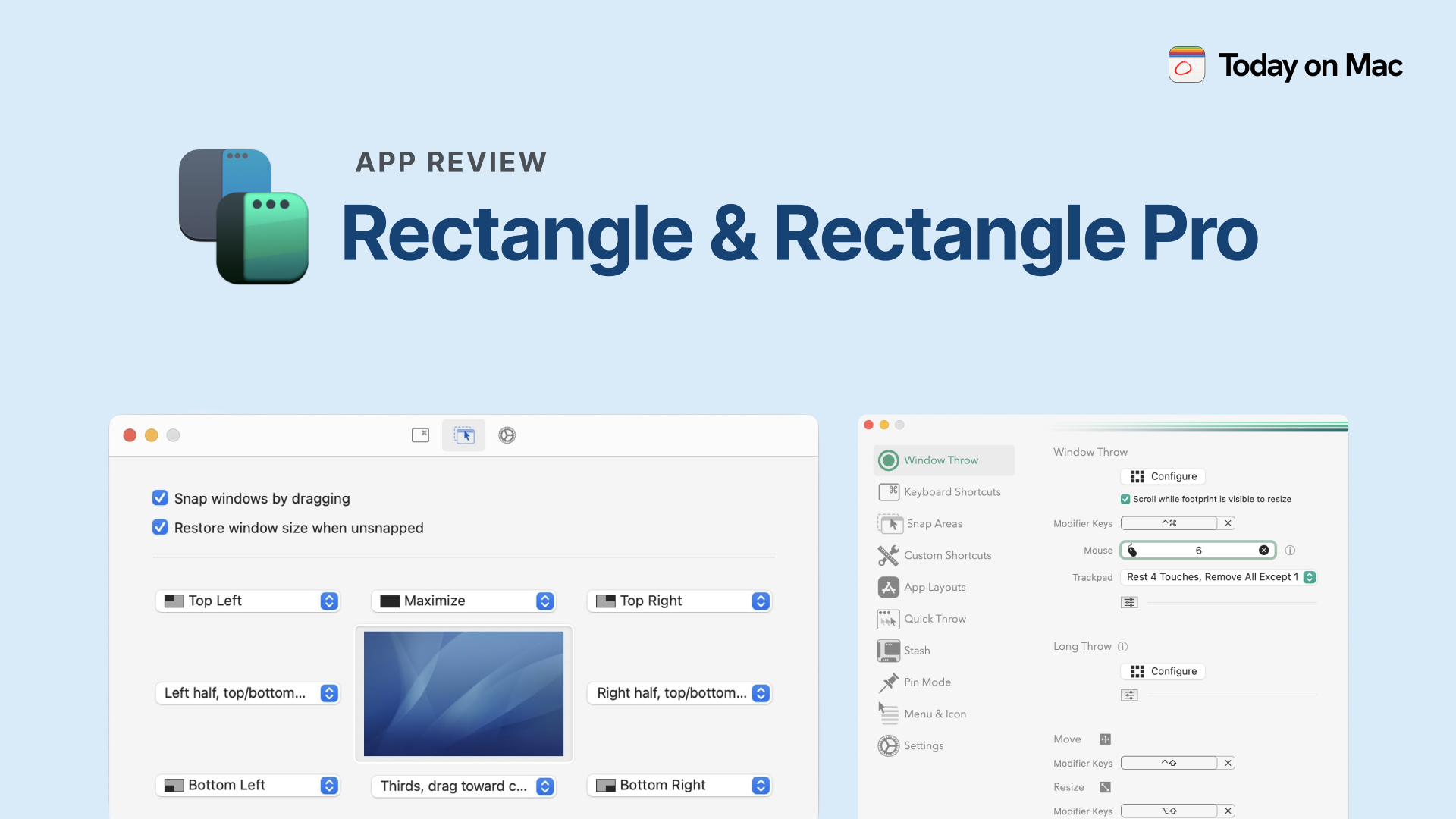
Task: Select App Layouts in the sidebar
Action: [x=934, y=587]
